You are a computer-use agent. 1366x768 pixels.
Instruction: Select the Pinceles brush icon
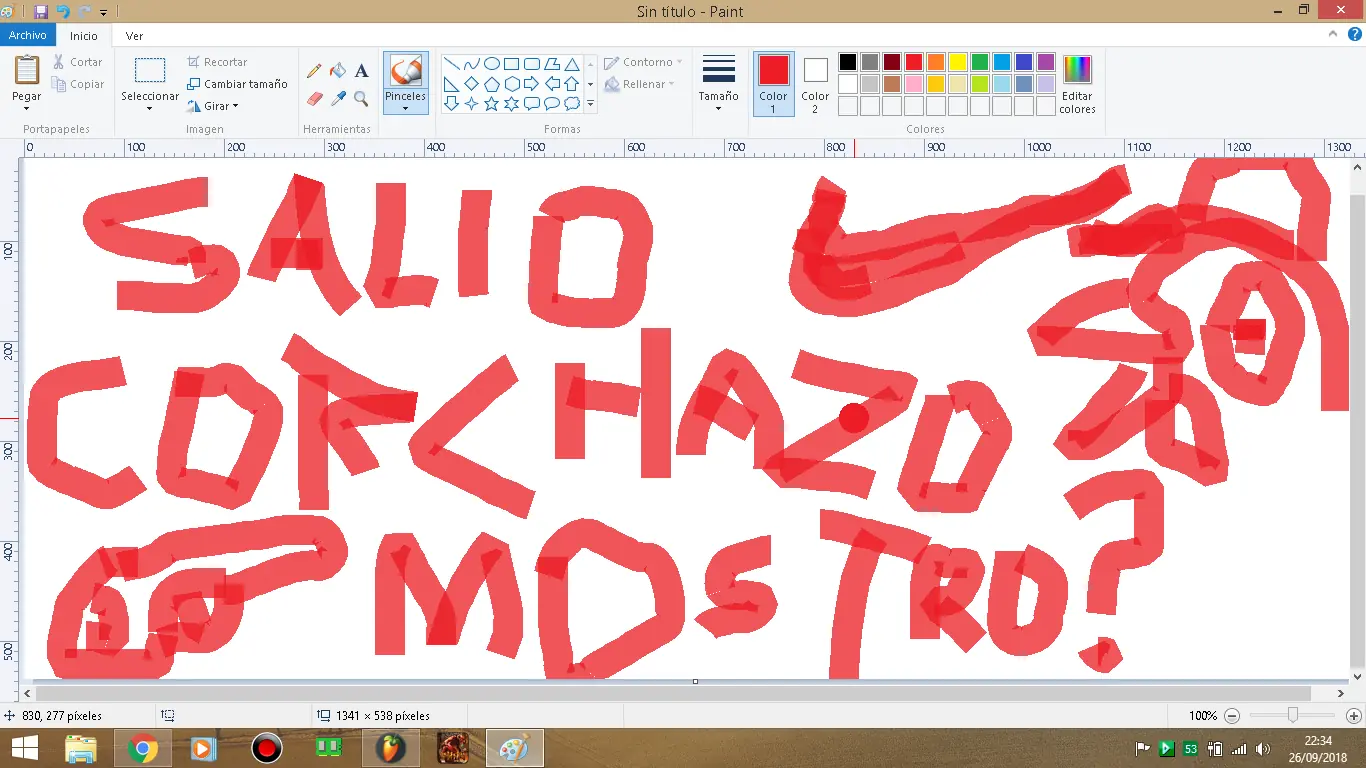405,75
